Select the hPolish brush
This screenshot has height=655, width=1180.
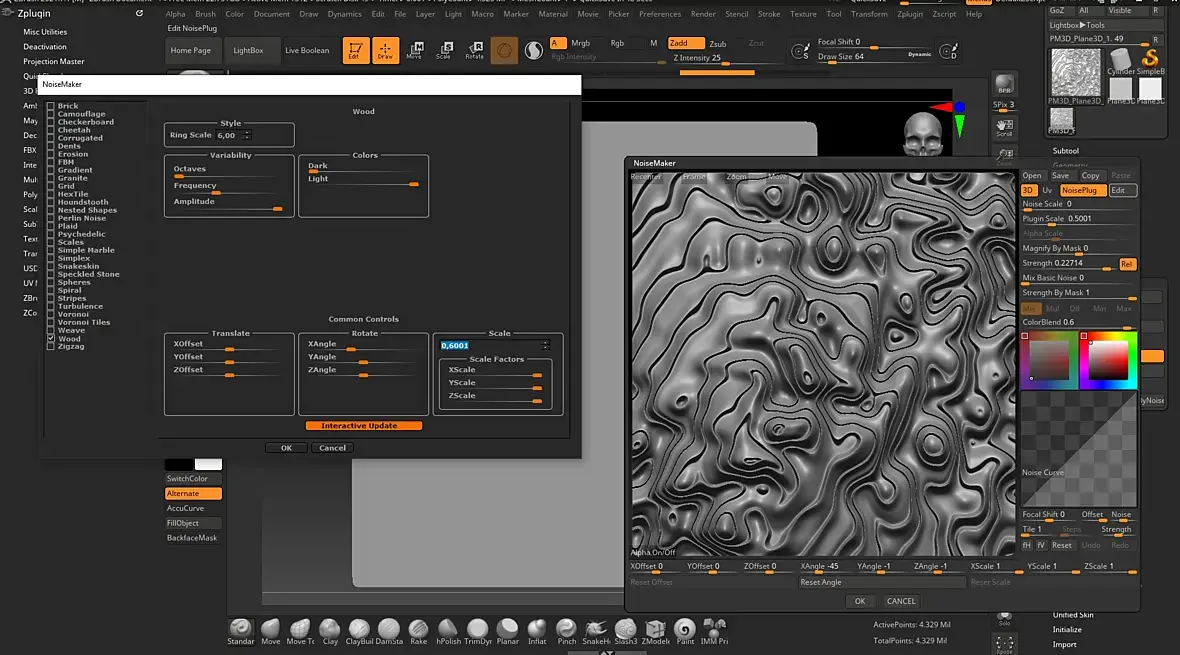(448, 629)
